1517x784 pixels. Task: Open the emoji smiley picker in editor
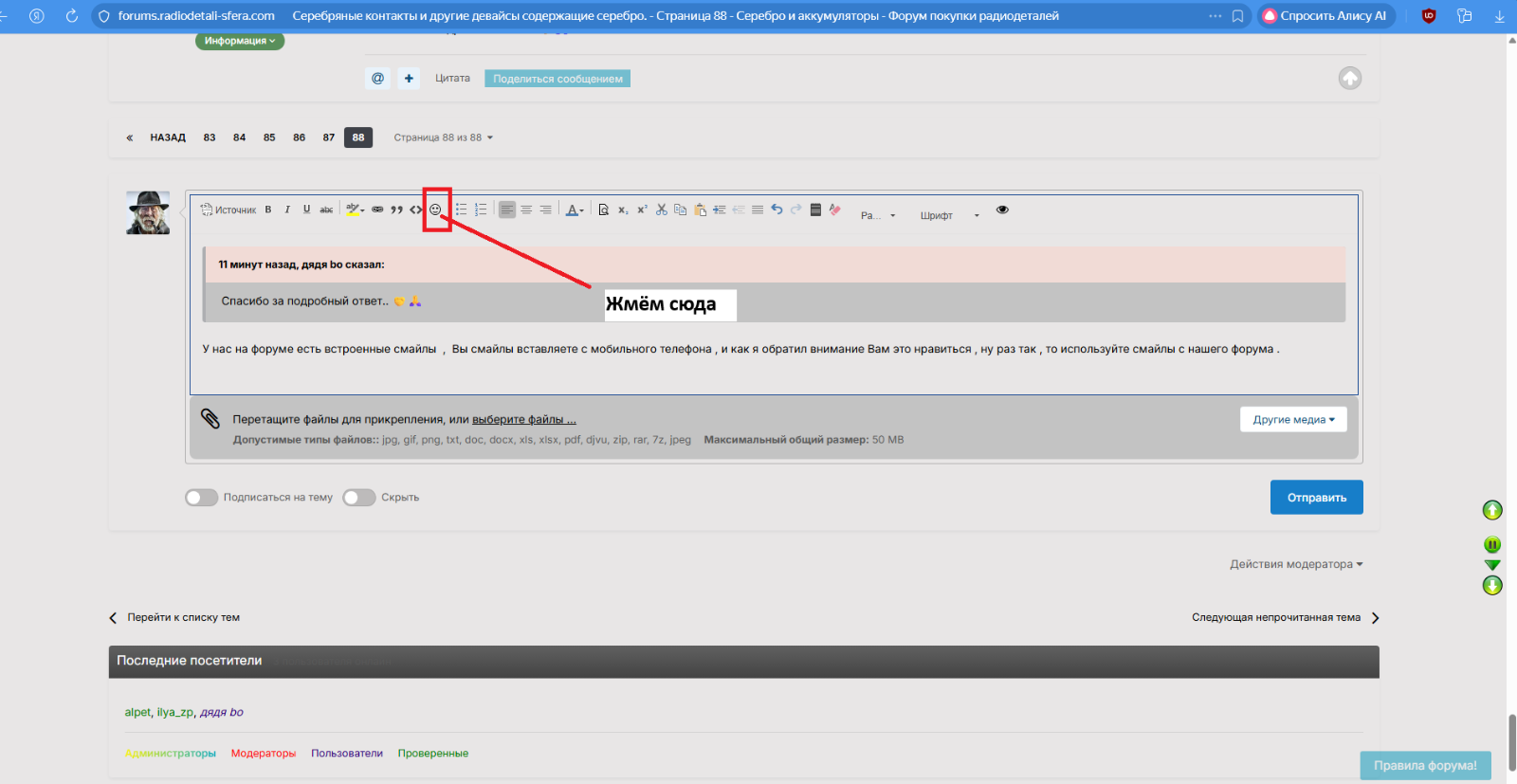[435, 210]
